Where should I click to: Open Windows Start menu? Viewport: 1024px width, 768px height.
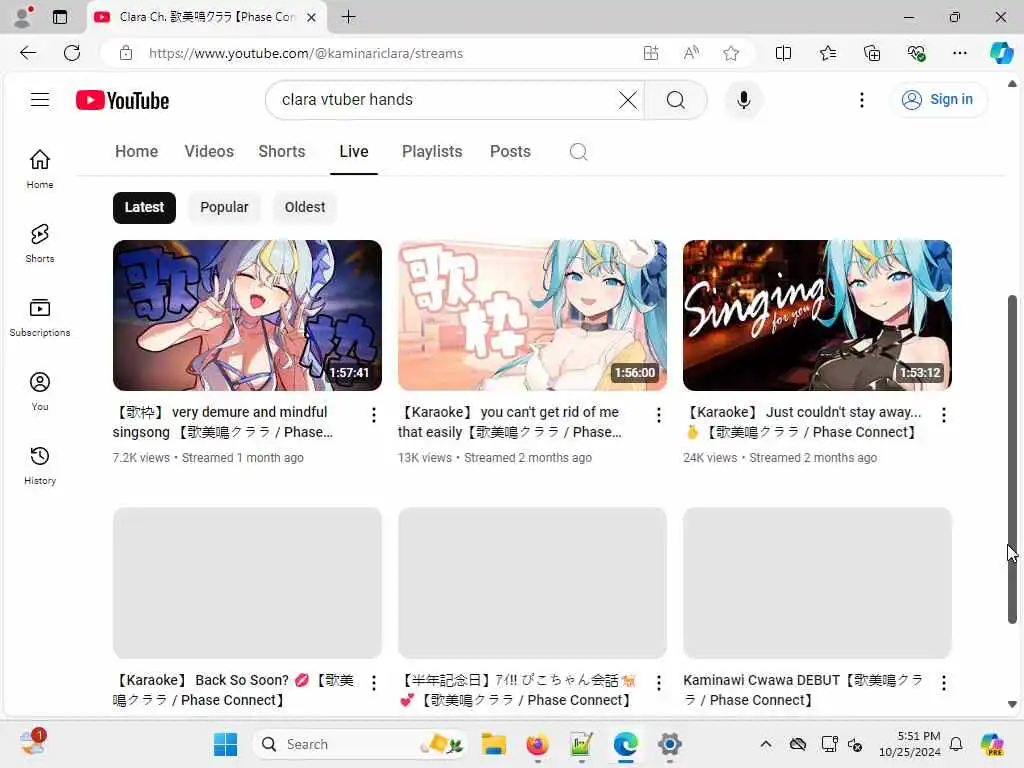225,744
